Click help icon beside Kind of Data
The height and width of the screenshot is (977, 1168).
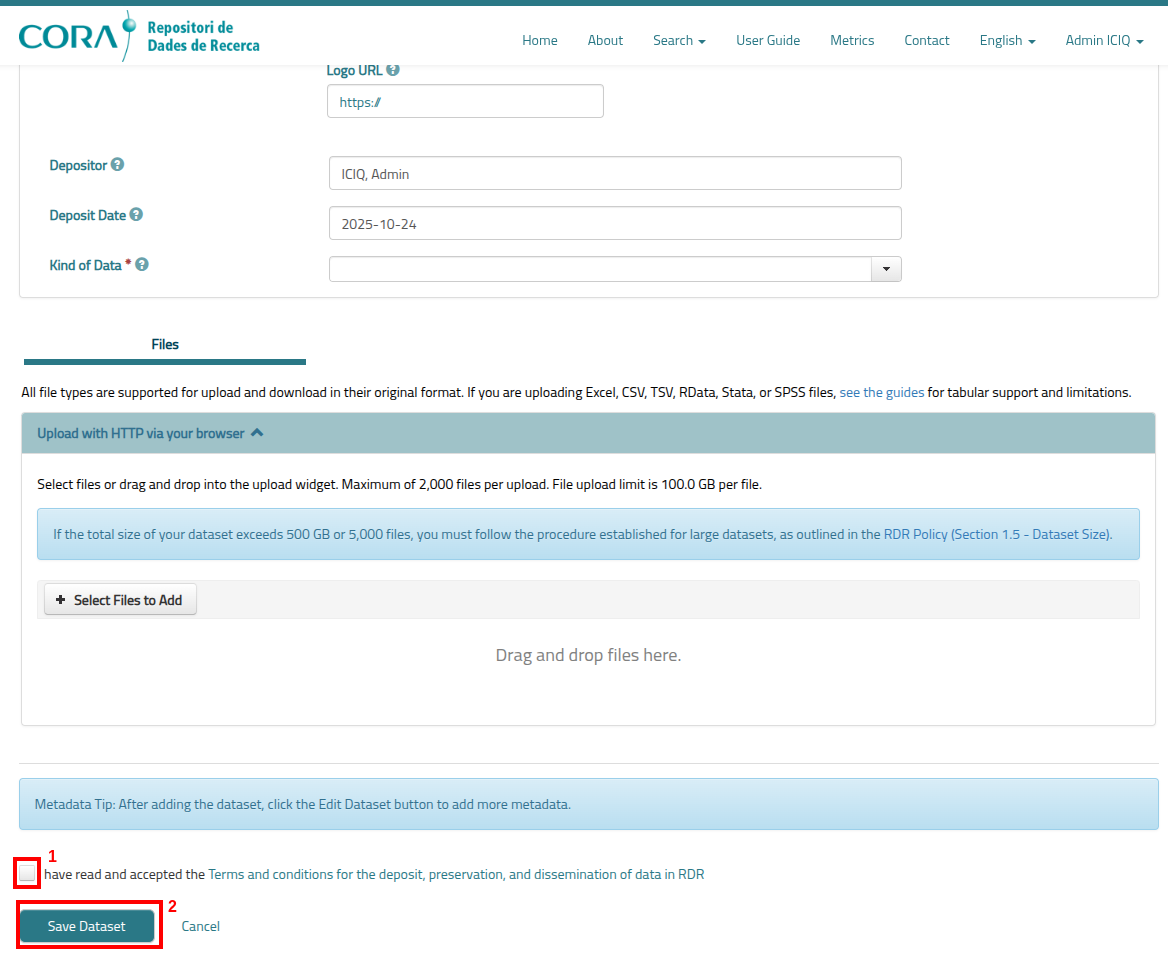click(142, 265)
